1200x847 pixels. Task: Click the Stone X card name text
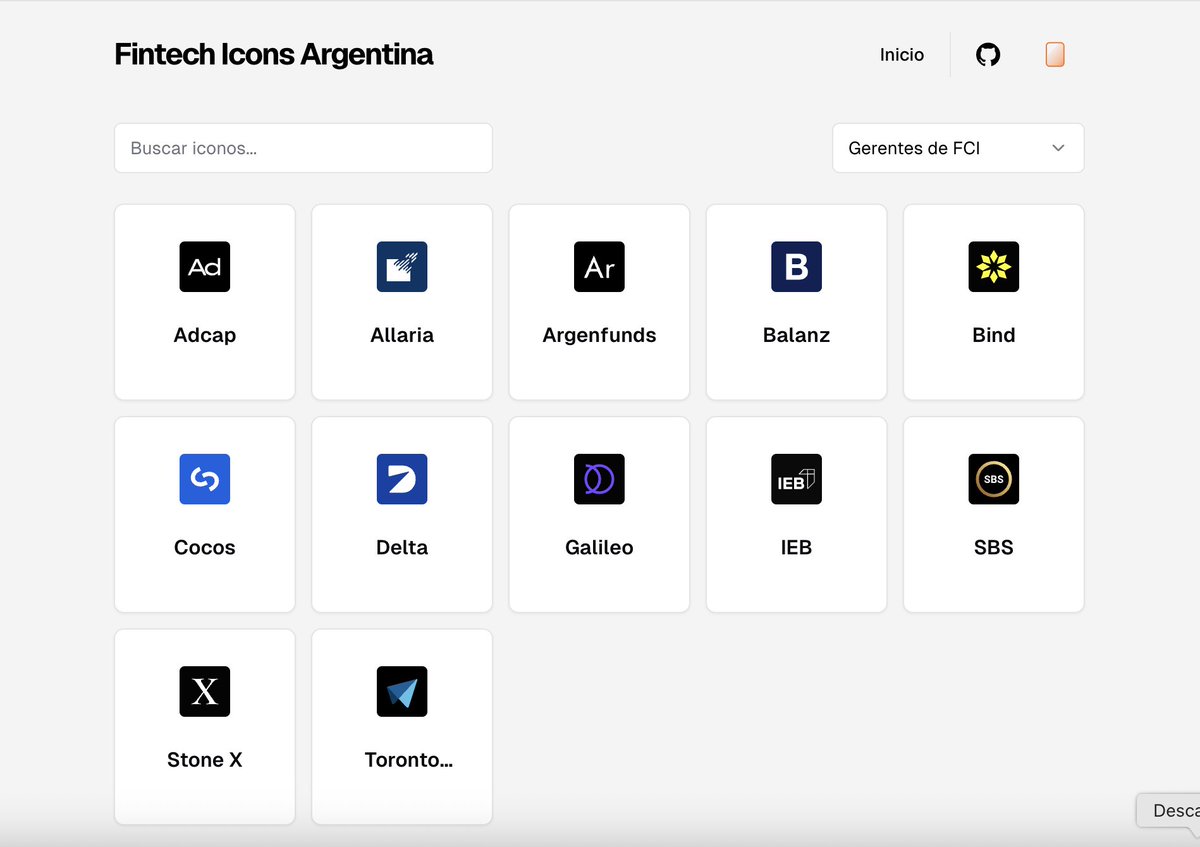click(x=205, y=760)
